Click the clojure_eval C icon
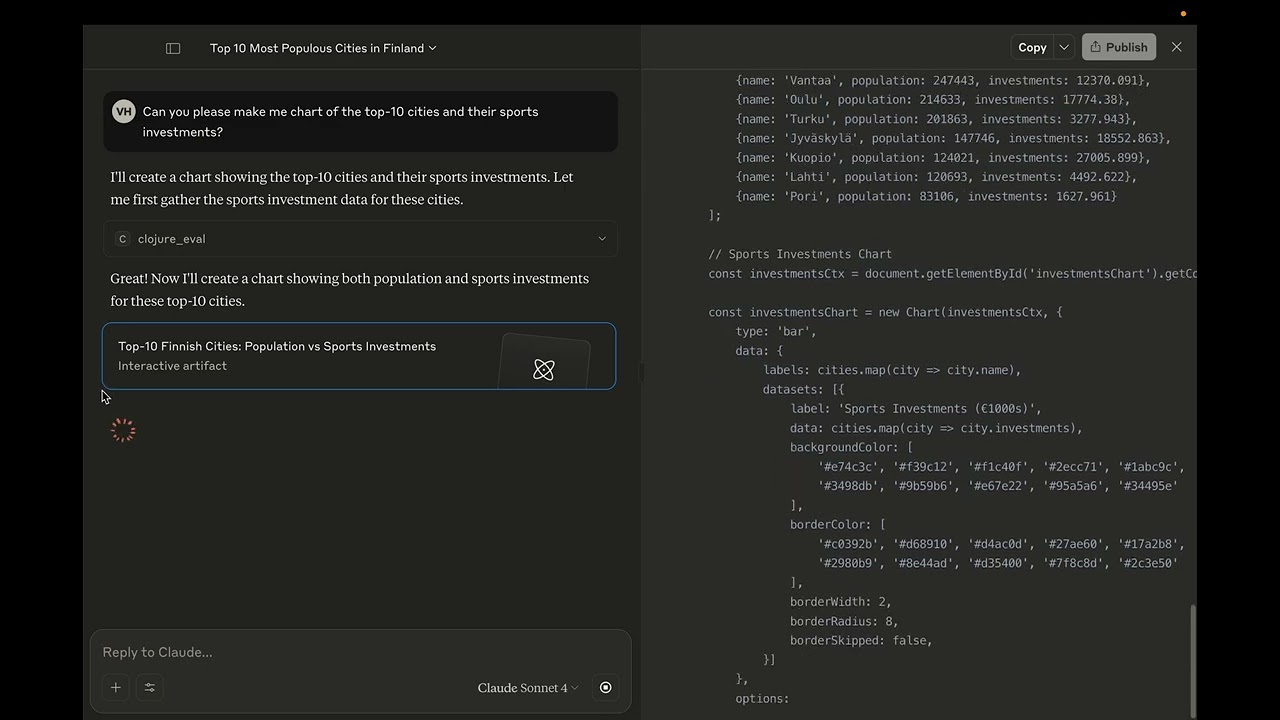The width and height of the screenshot is (1280, 720). tap(122, 239)
